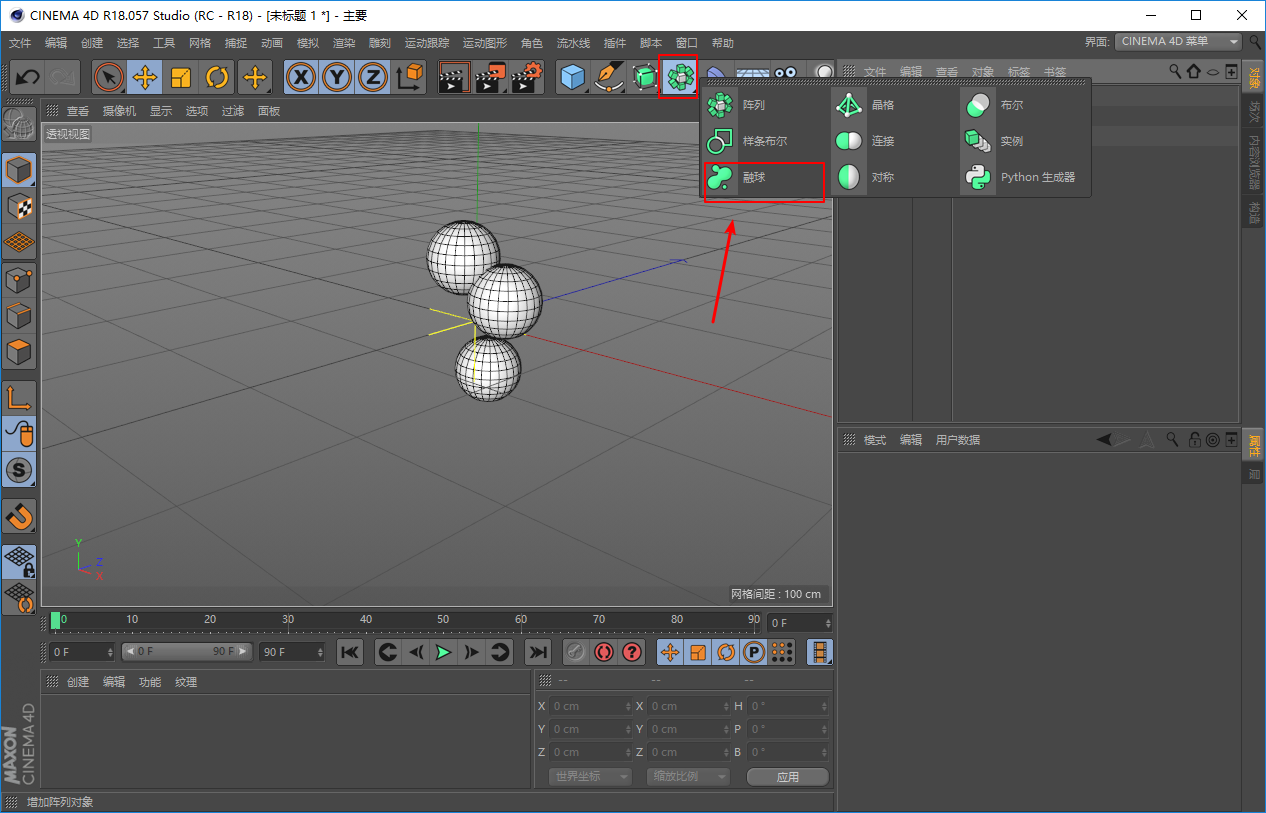The image size is (1266, 813).
Task: Click the preview range 0 F–90 F slider
Action: [x=188, y=652]
